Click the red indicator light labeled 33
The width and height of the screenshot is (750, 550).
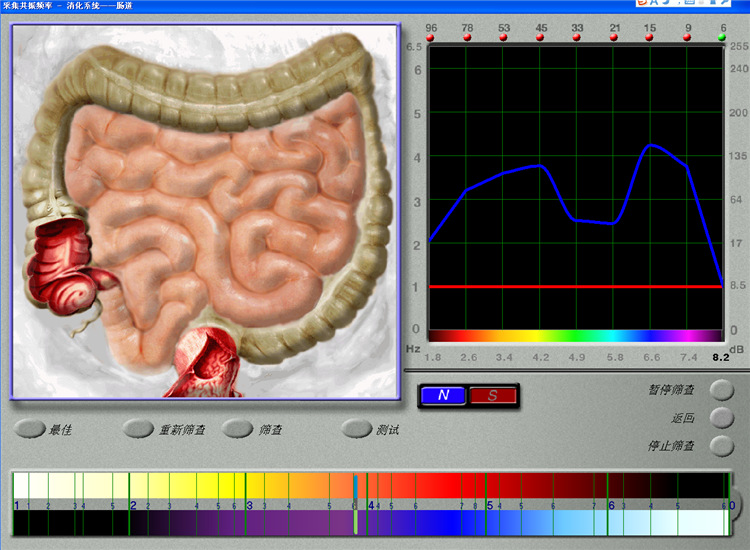click(x=577, y=38)
